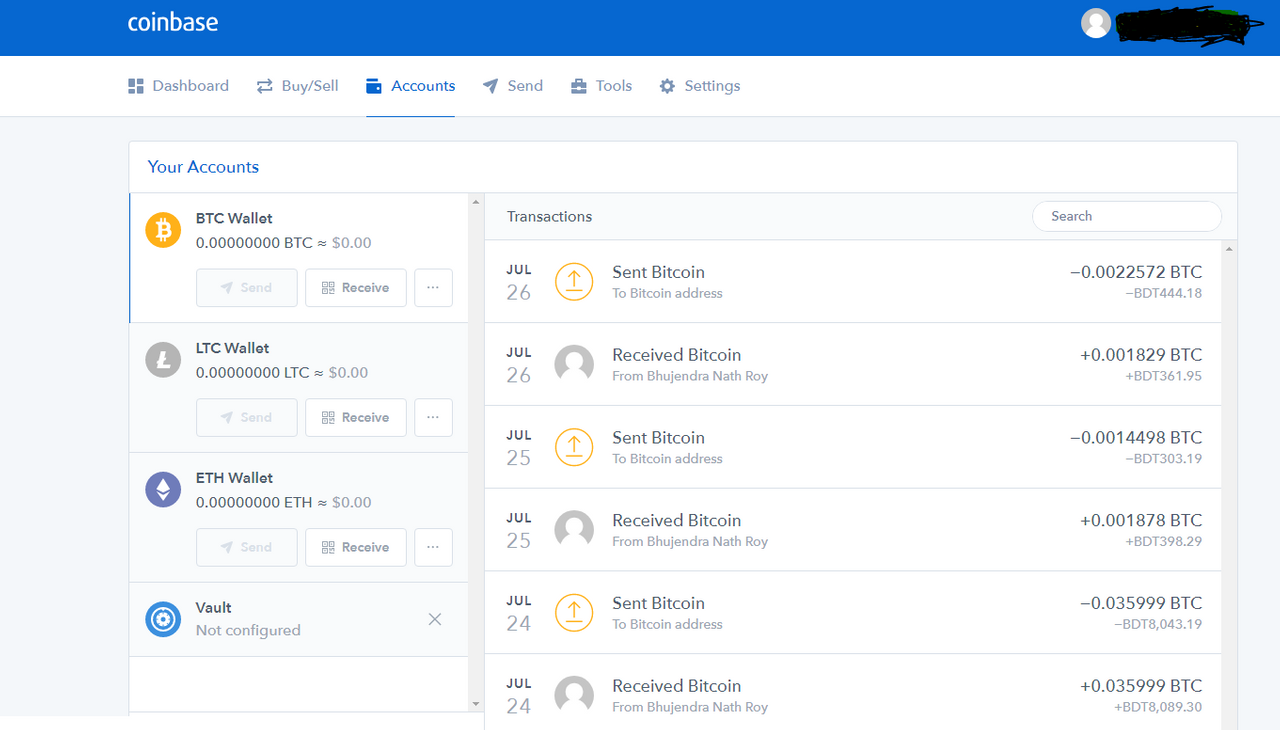Click the QR icon on BTC Receive button
This screenshot has width=1280, height=730.
(x=328, y=288)
